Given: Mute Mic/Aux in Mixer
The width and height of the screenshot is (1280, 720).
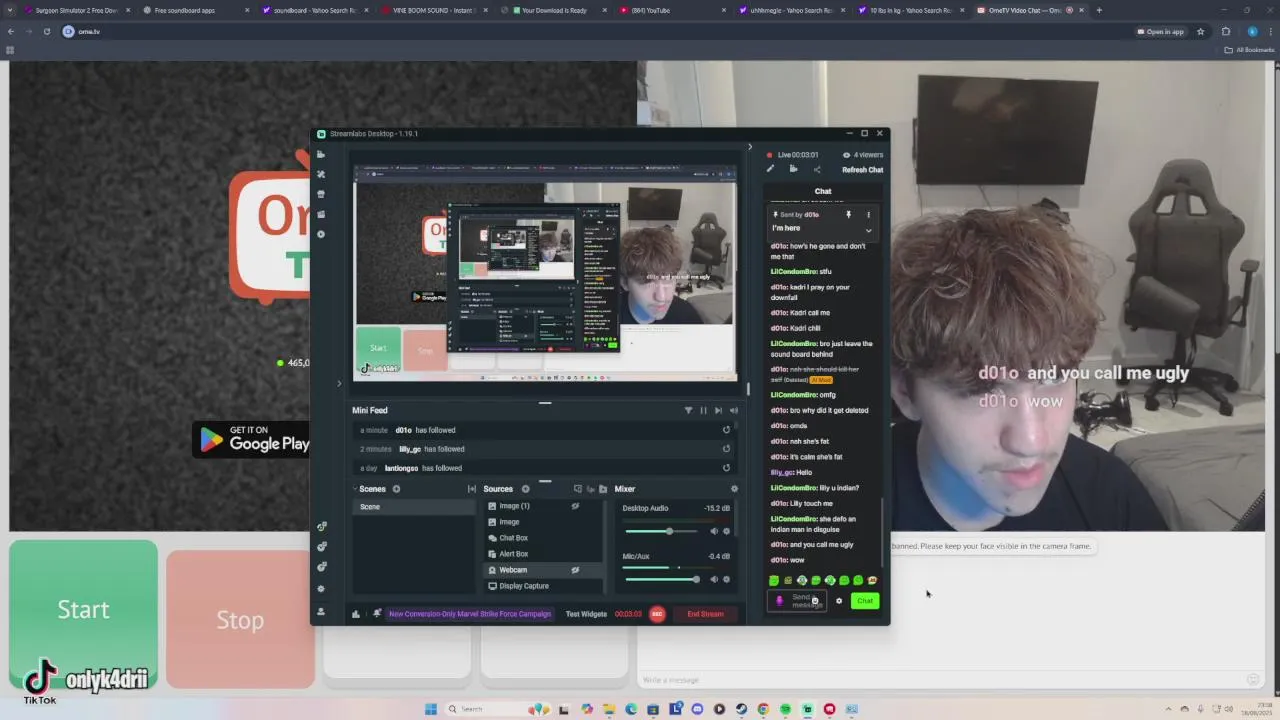Looking at the screenshot, I should tap(714, 579).
